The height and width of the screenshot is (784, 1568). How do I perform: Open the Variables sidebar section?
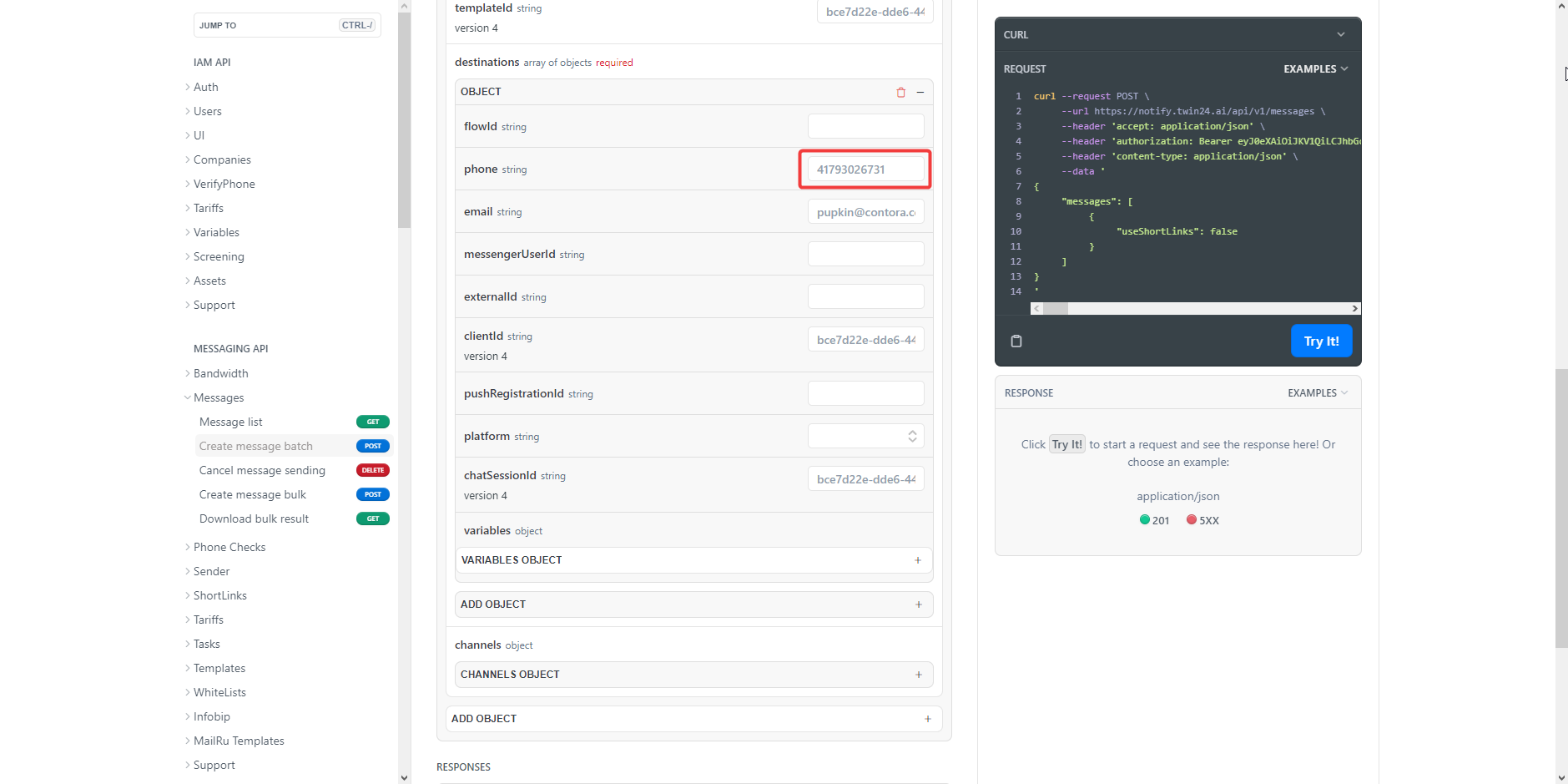coord(216,232)
